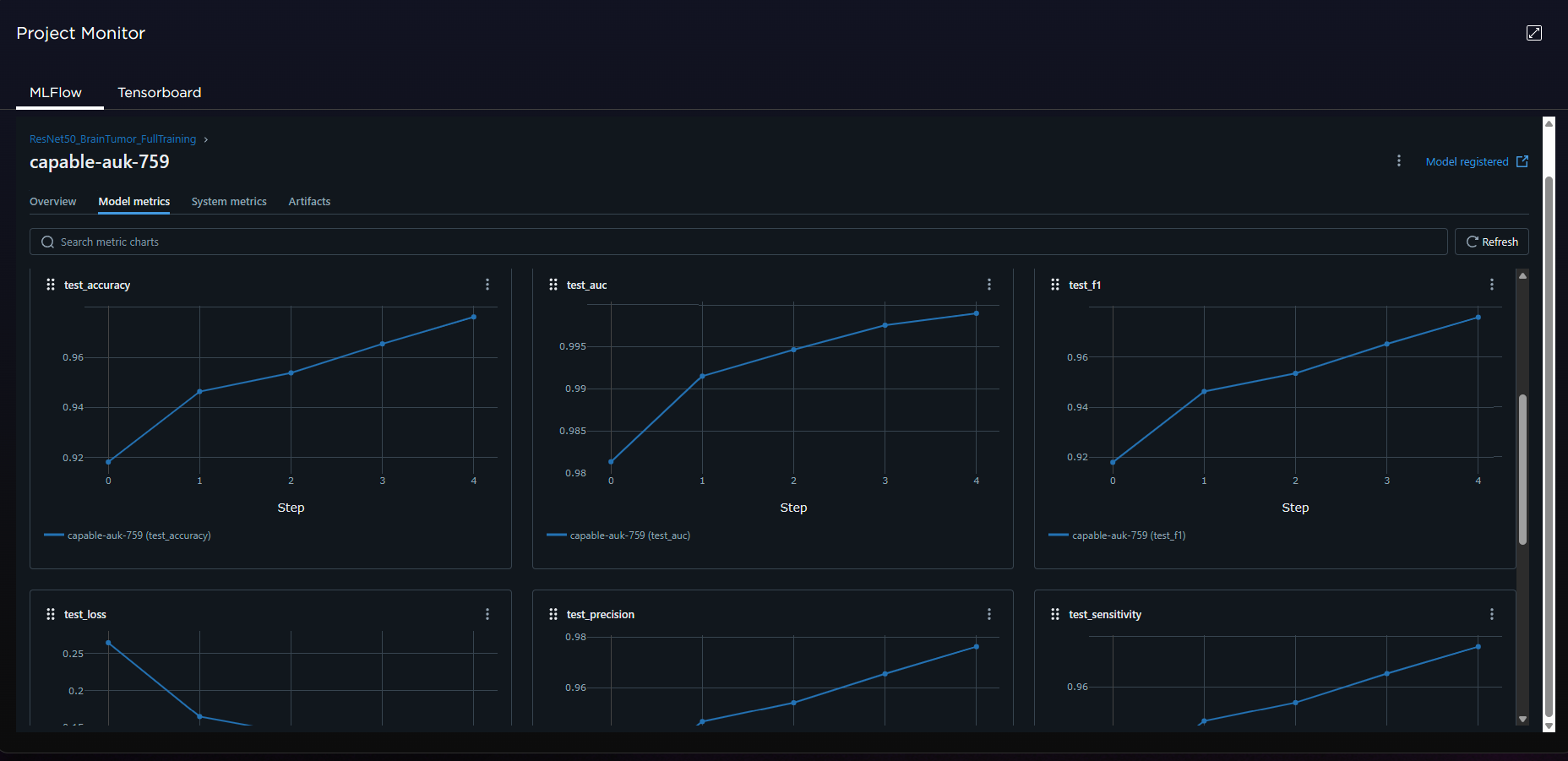
Task: Select the Model metrics tab
Action: tap(133, 201)
